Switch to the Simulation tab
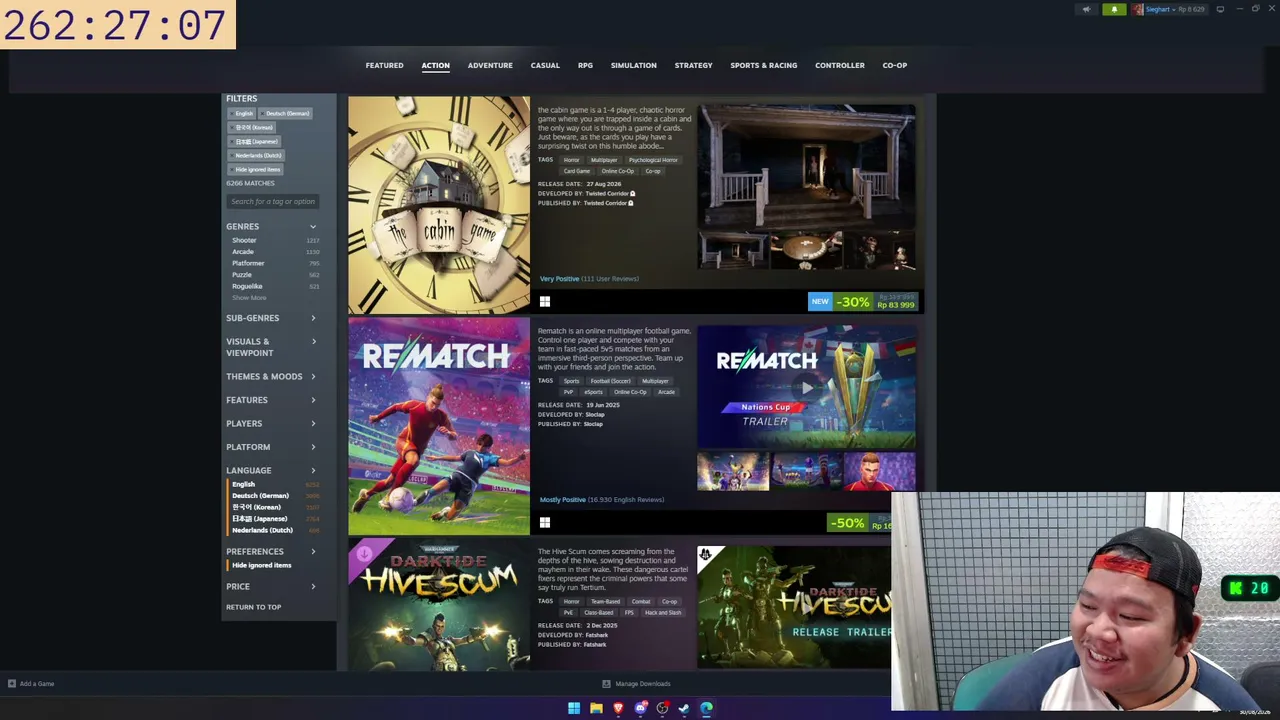1280x720 pixels. (x=634, y=66)
